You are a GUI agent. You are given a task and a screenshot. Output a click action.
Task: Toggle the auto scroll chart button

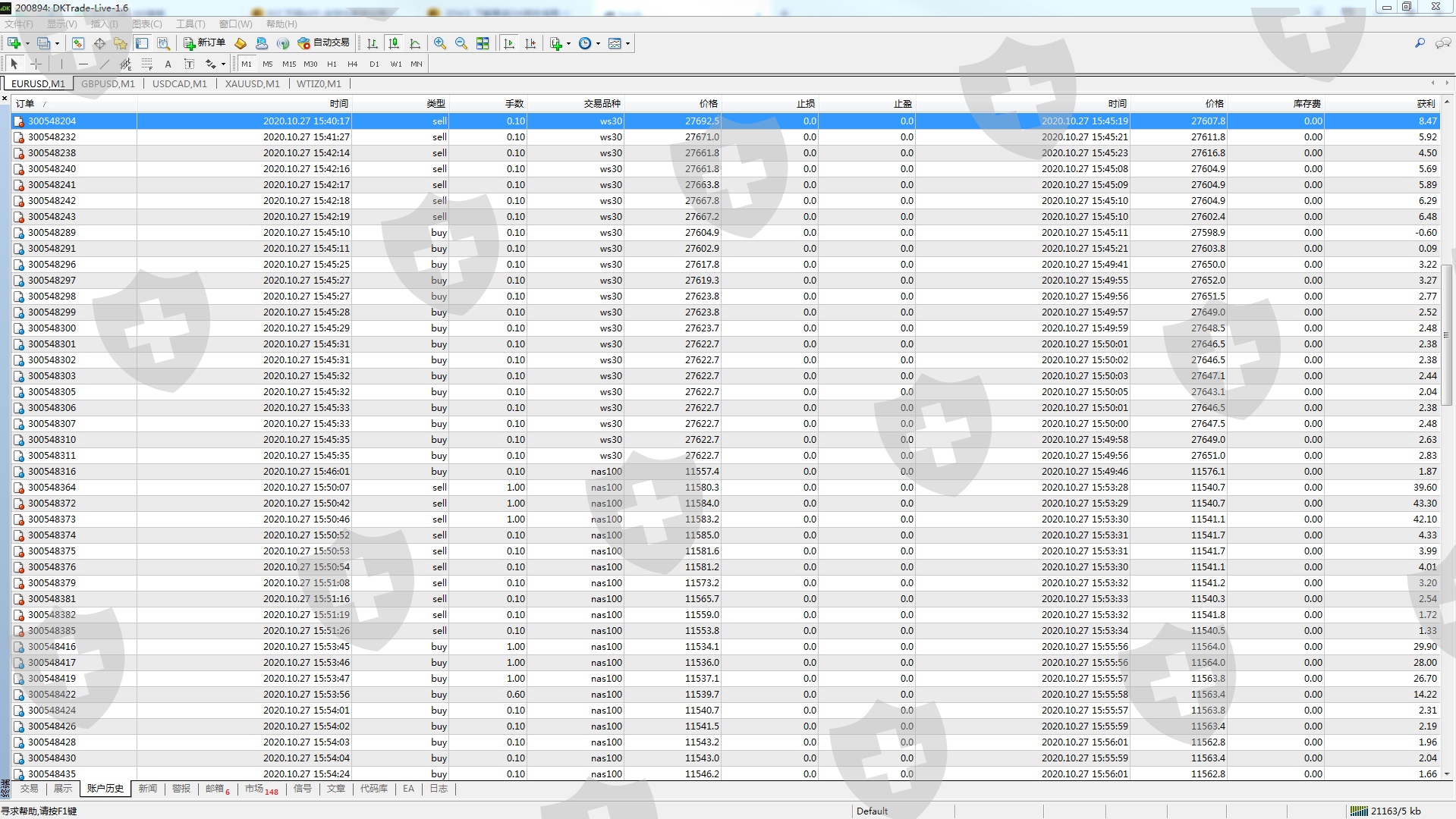point(509,43)
